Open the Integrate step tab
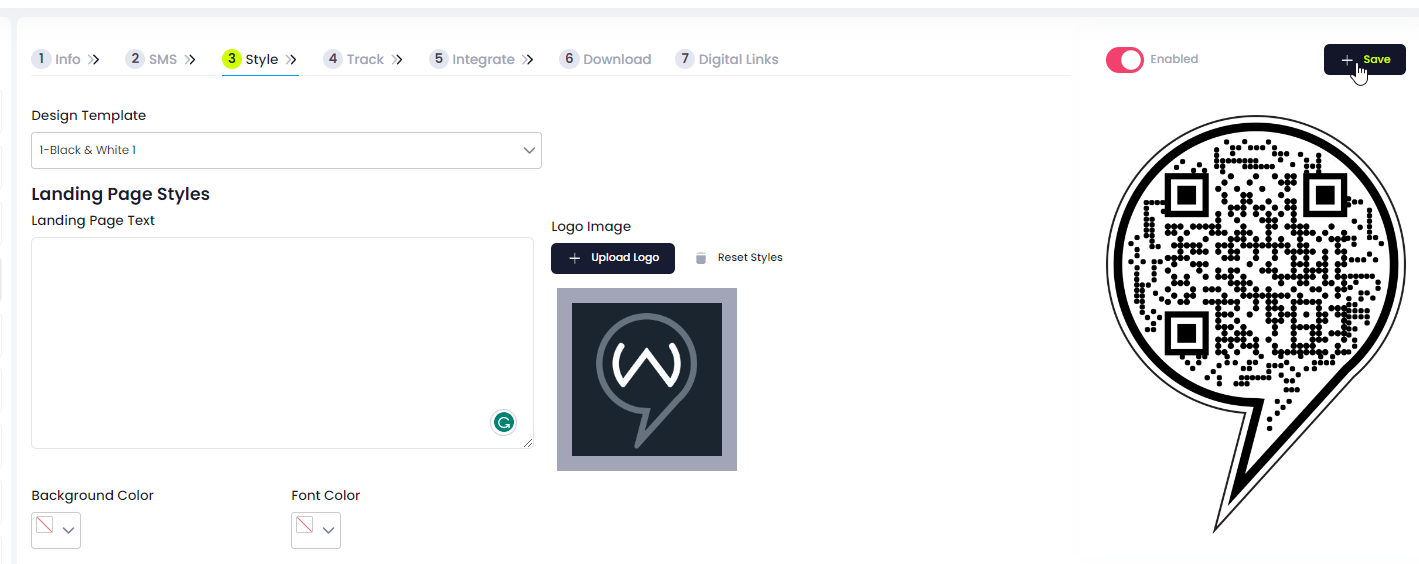Screen dimensions: 1419x564 click(482, 59)
